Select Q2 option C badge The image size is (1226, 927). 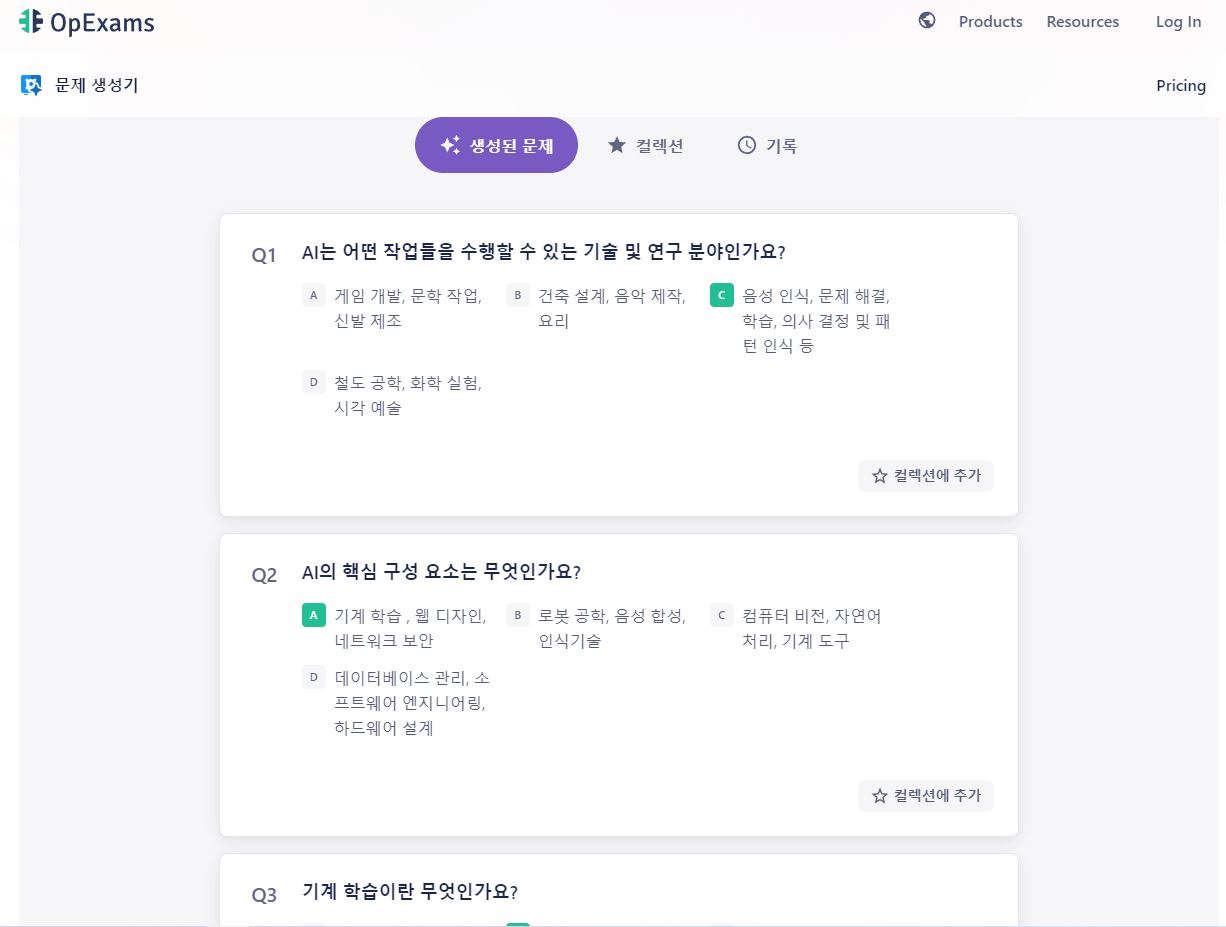(x=721, y=615)
